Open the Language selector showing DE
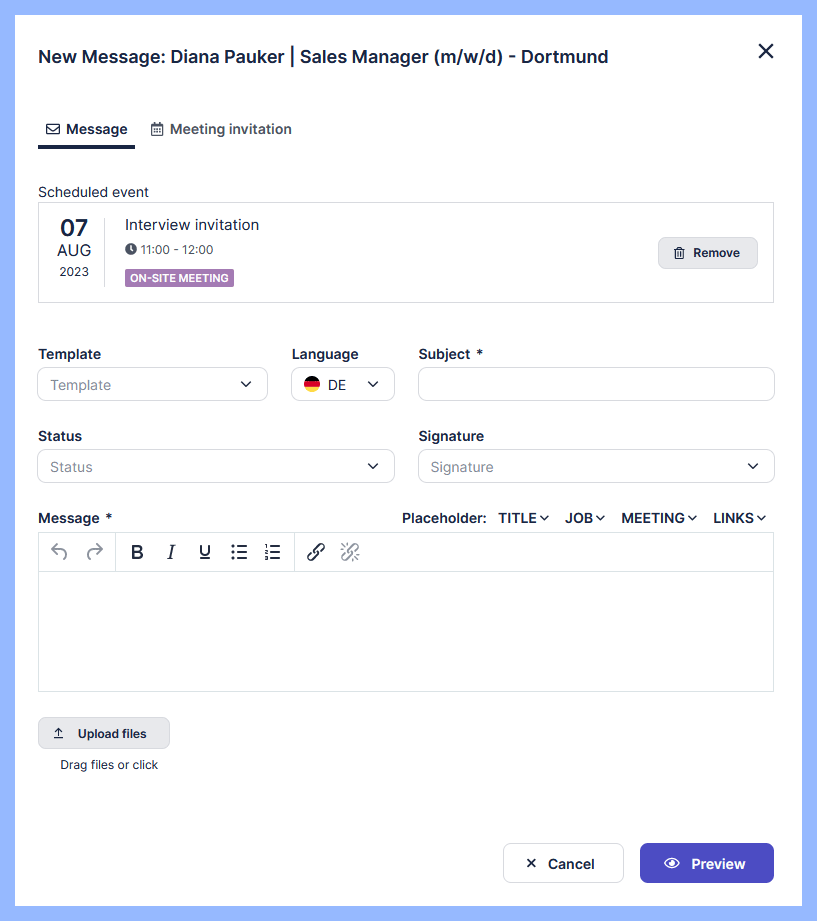The height and width of the screenshot is (921, 817). (342, 385)
